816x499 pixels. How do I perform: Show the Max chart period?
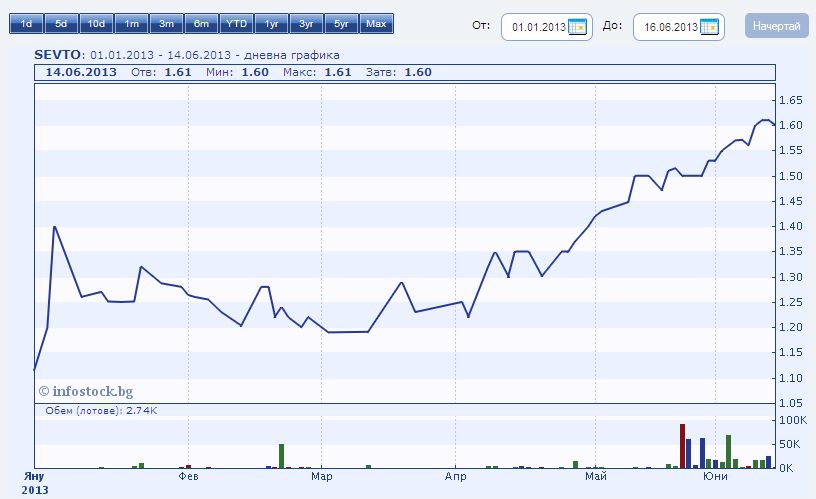tap(376, 24)
